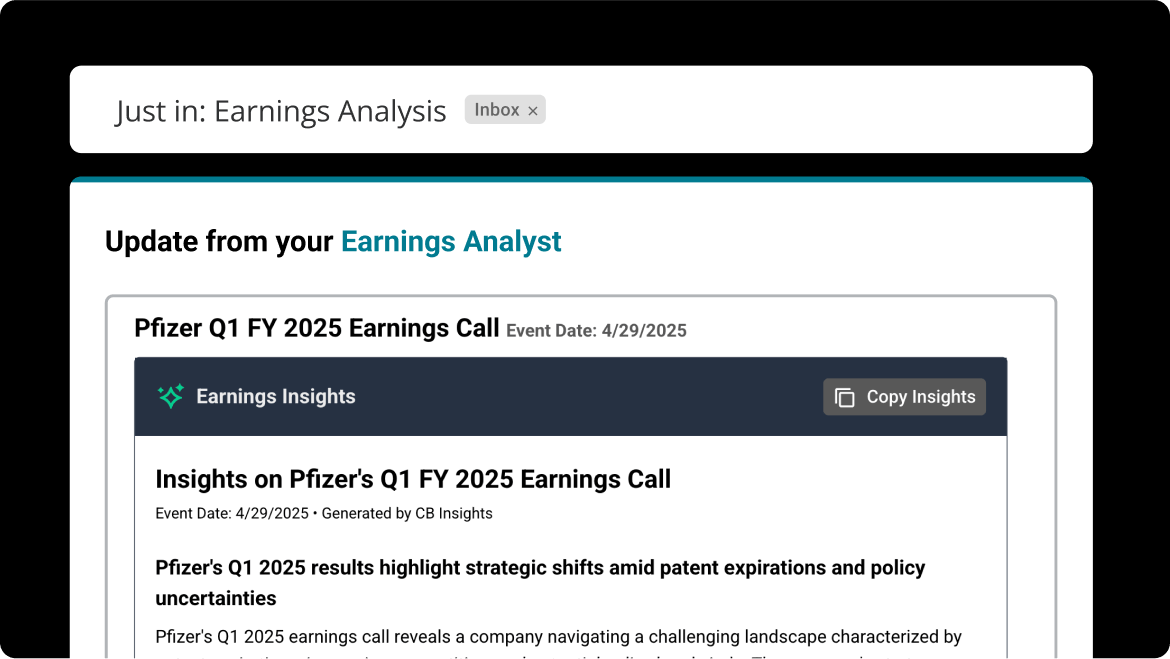Select the sparkle icon next to Earnings Insights
The height and width of the screenshot is (659, 1170).
click(170, 396)
